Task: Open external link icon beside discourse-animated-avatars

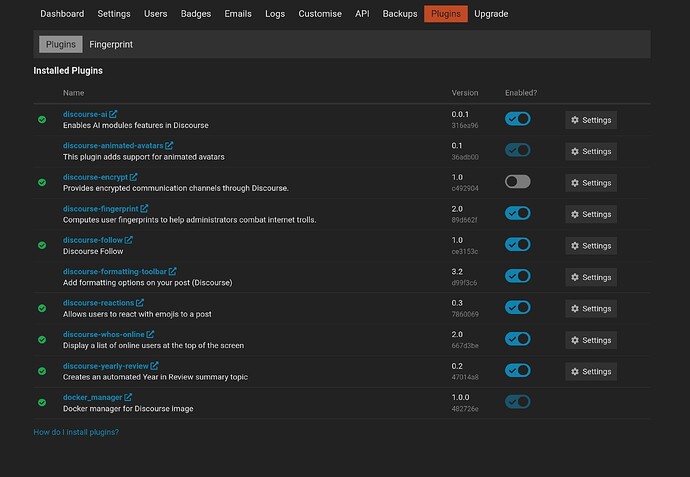Action: coord(169,145)
